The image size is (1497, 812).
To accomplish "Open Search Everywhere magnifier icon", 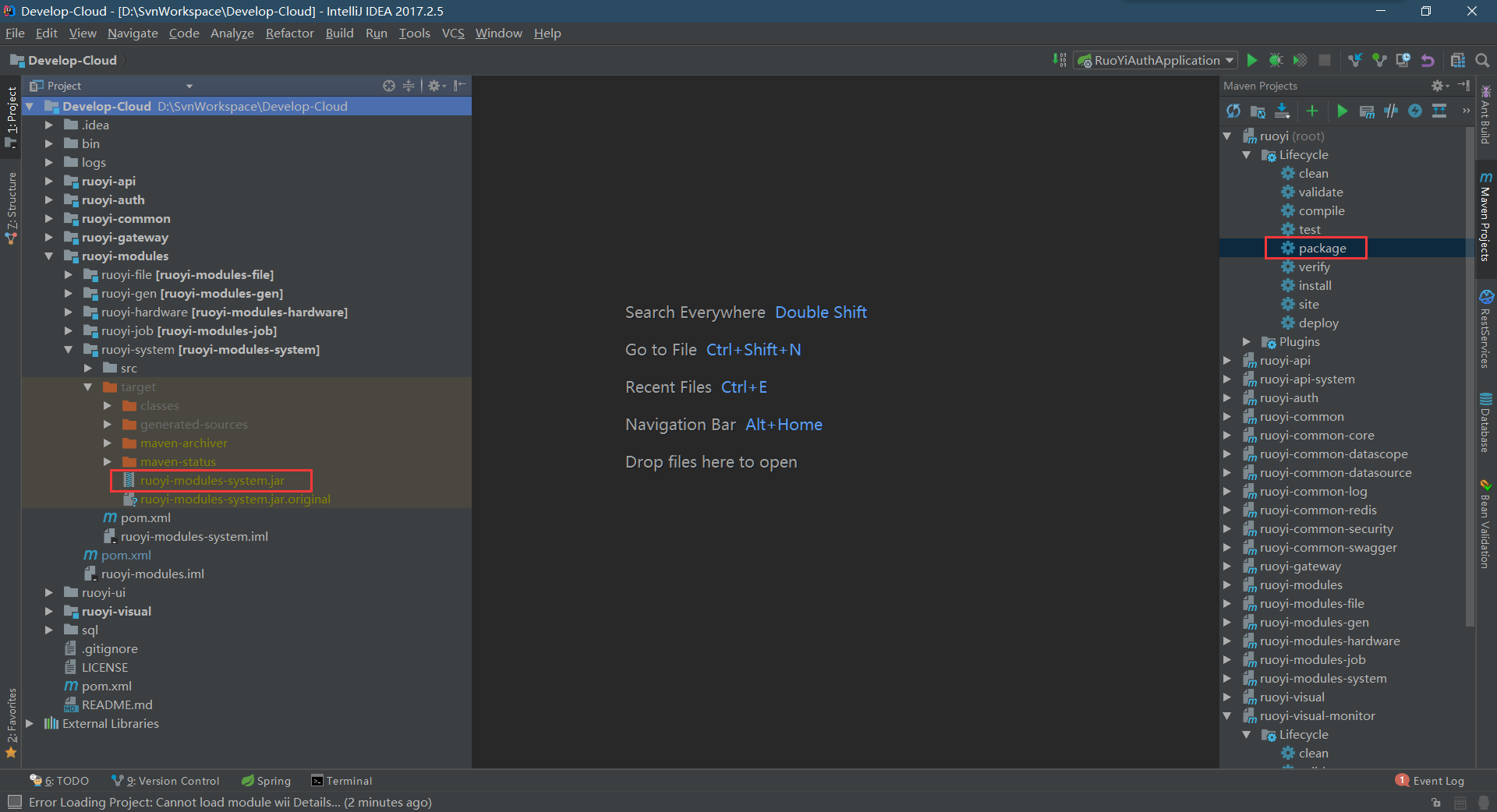I will click(1482, 60).
